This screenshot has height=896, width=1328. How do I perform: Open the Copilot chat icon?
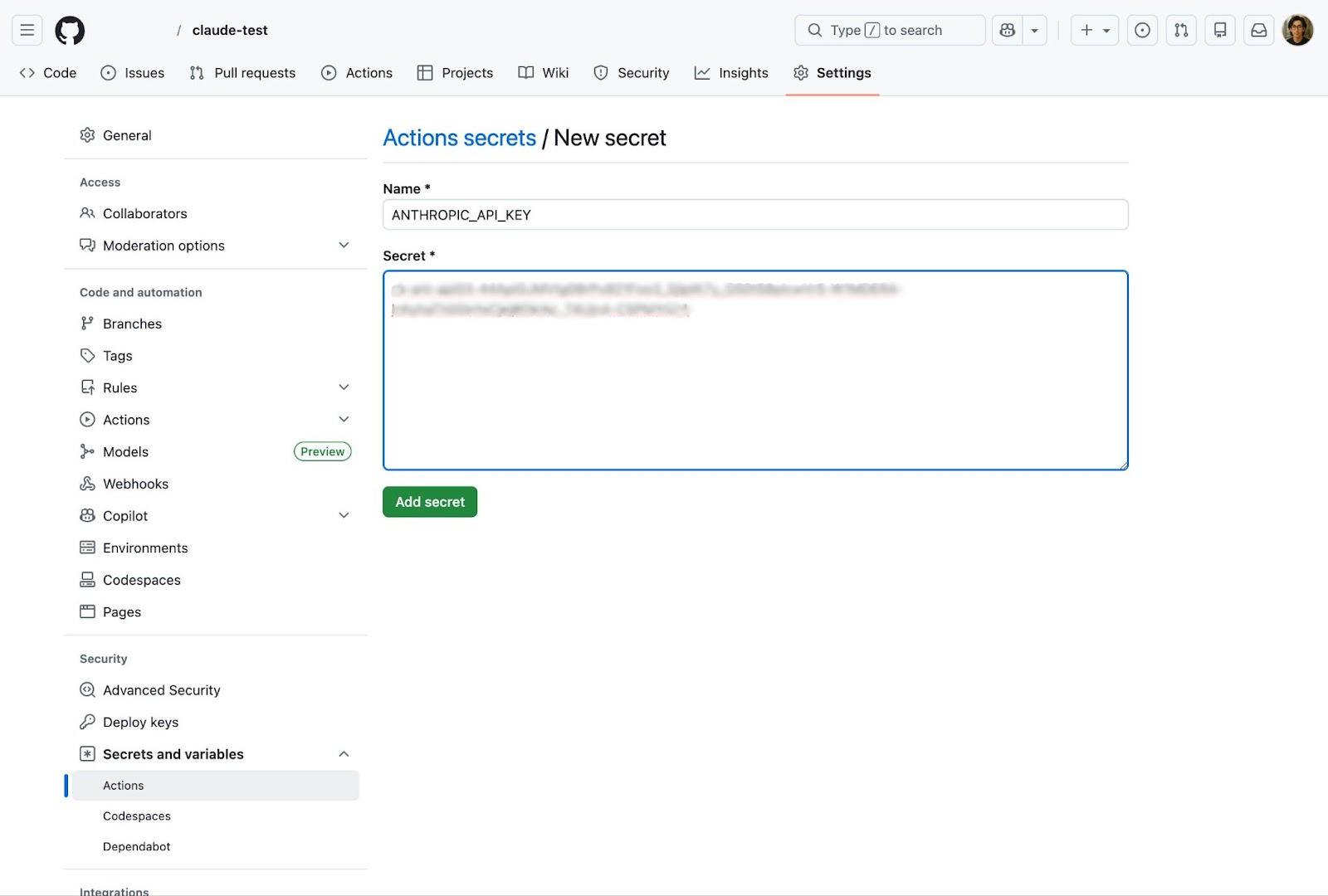(1008, 30)
